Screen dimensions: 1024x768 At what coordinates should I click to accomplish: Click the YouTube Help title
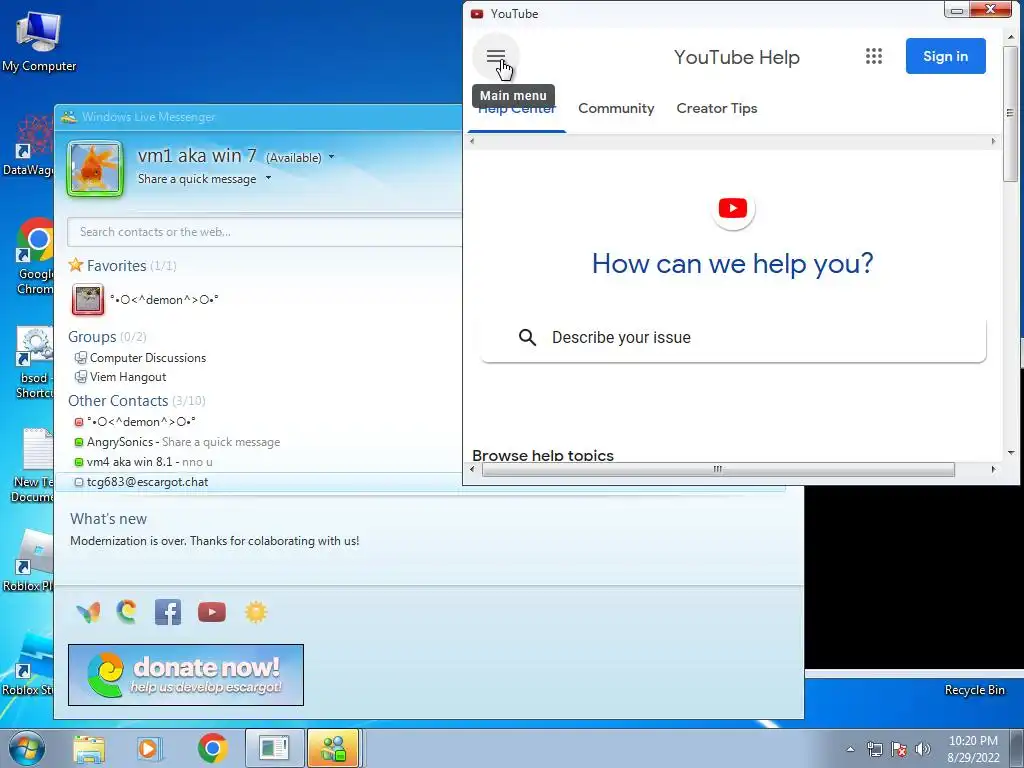click(737, 57)
